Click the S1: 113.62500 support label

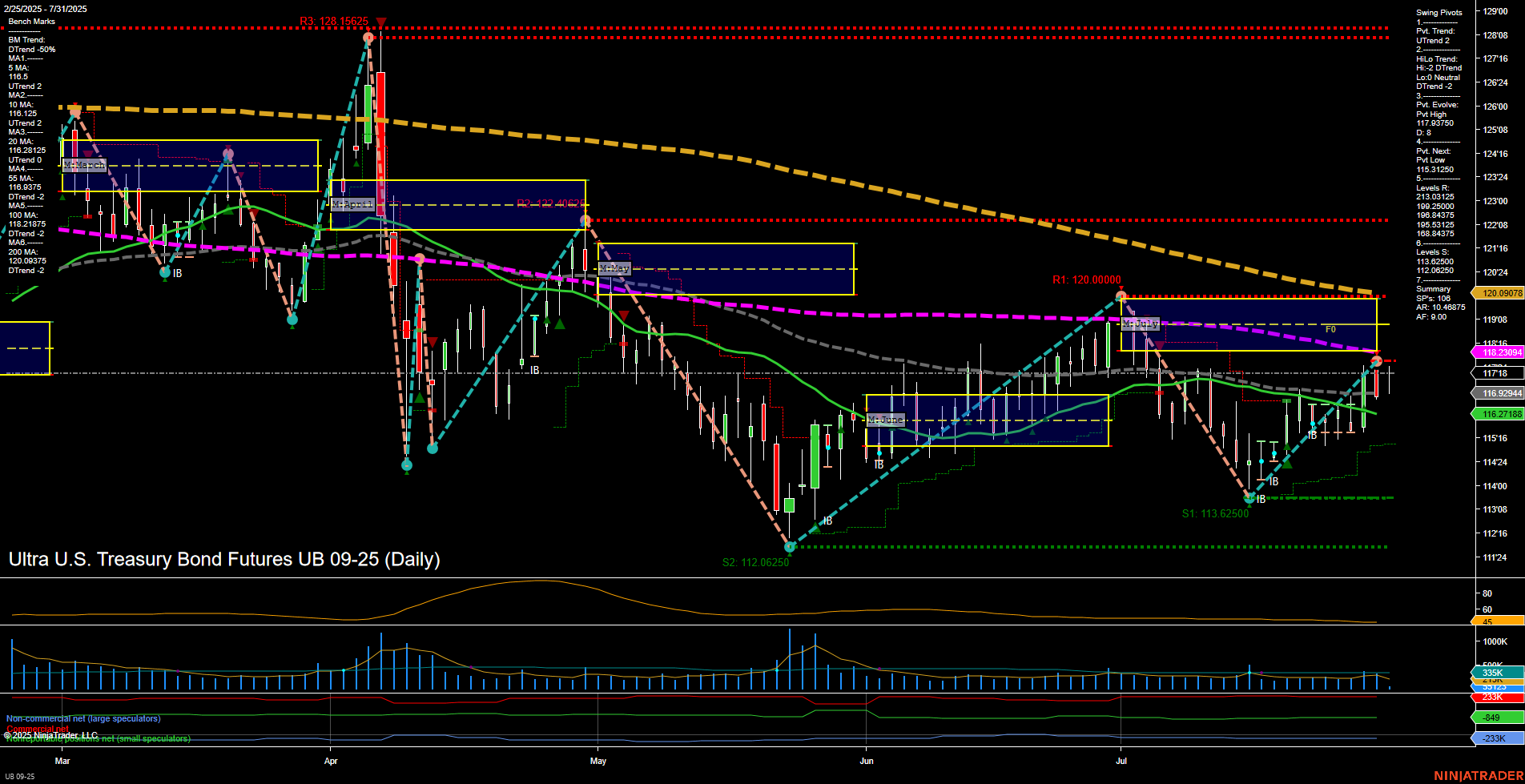(1215, 514)
